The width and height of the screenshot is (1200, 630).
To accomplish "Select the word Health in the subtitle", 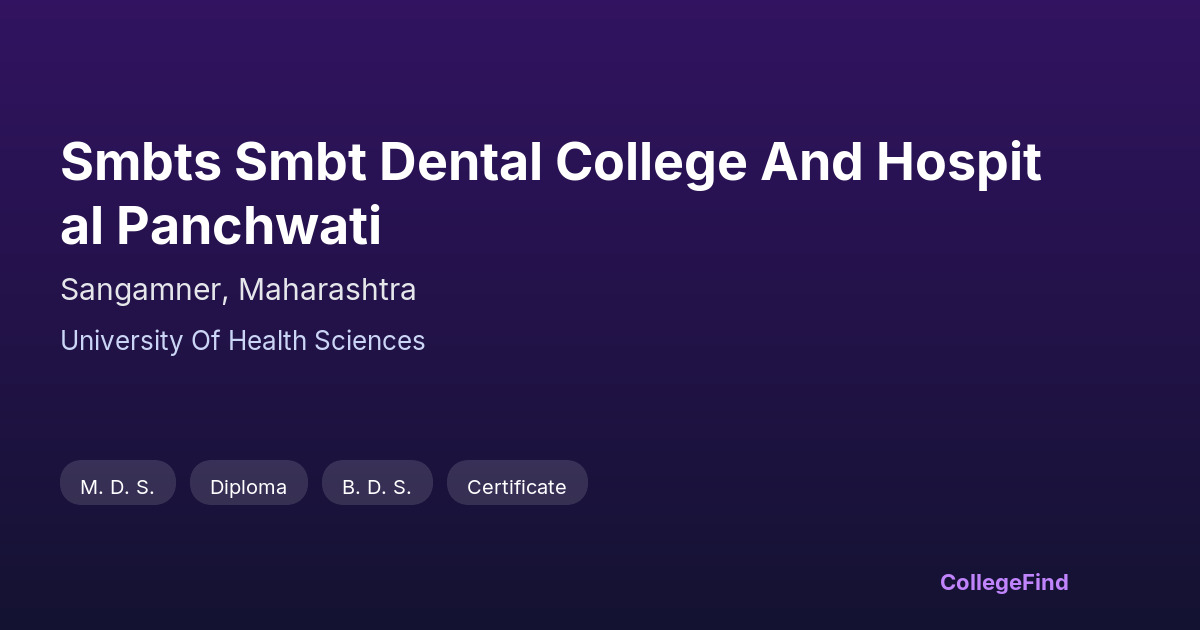I will tap(270, 341).
